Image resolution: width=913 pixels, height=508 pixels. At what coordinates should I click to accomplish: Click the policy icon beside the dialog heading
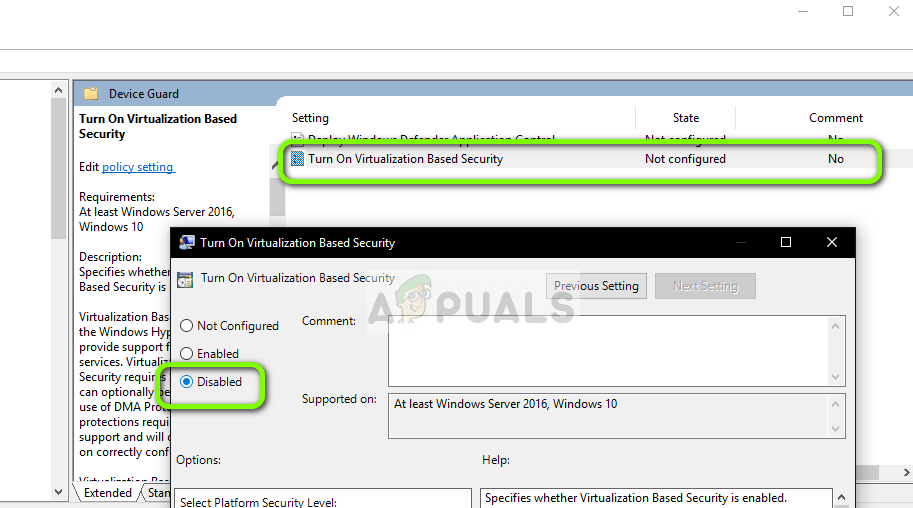(185, 280)
